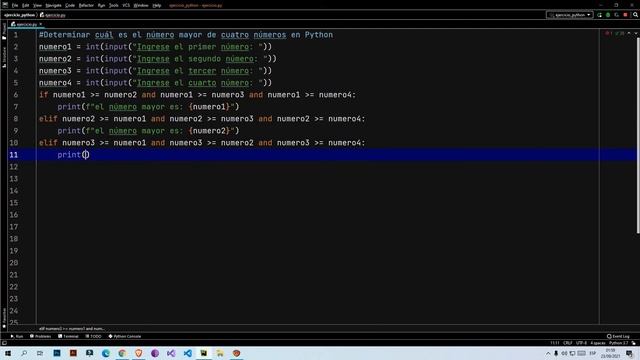
Task: Change the CRLF line separator
Action: click(x=568, y=343)
